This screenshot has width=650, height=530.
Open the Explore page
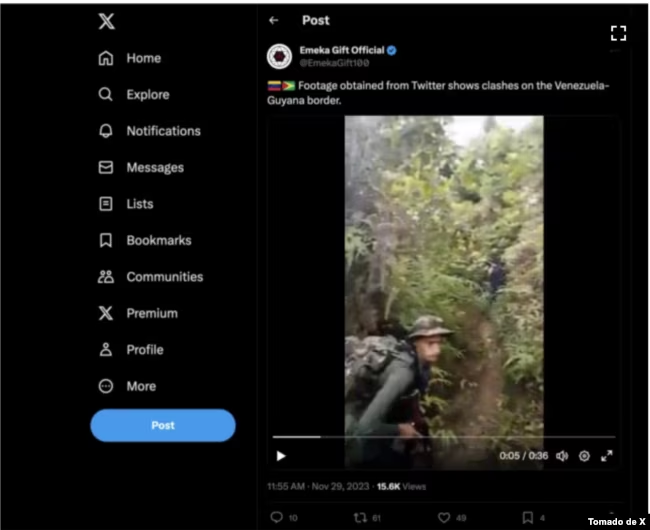pos(147,95)
